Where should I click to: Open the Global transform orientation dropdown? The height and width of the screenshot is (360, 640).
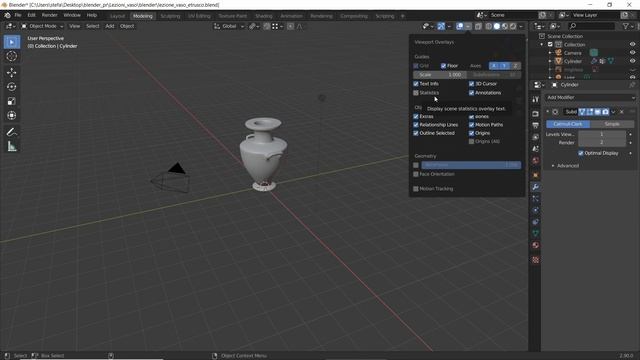click(229, 27)
